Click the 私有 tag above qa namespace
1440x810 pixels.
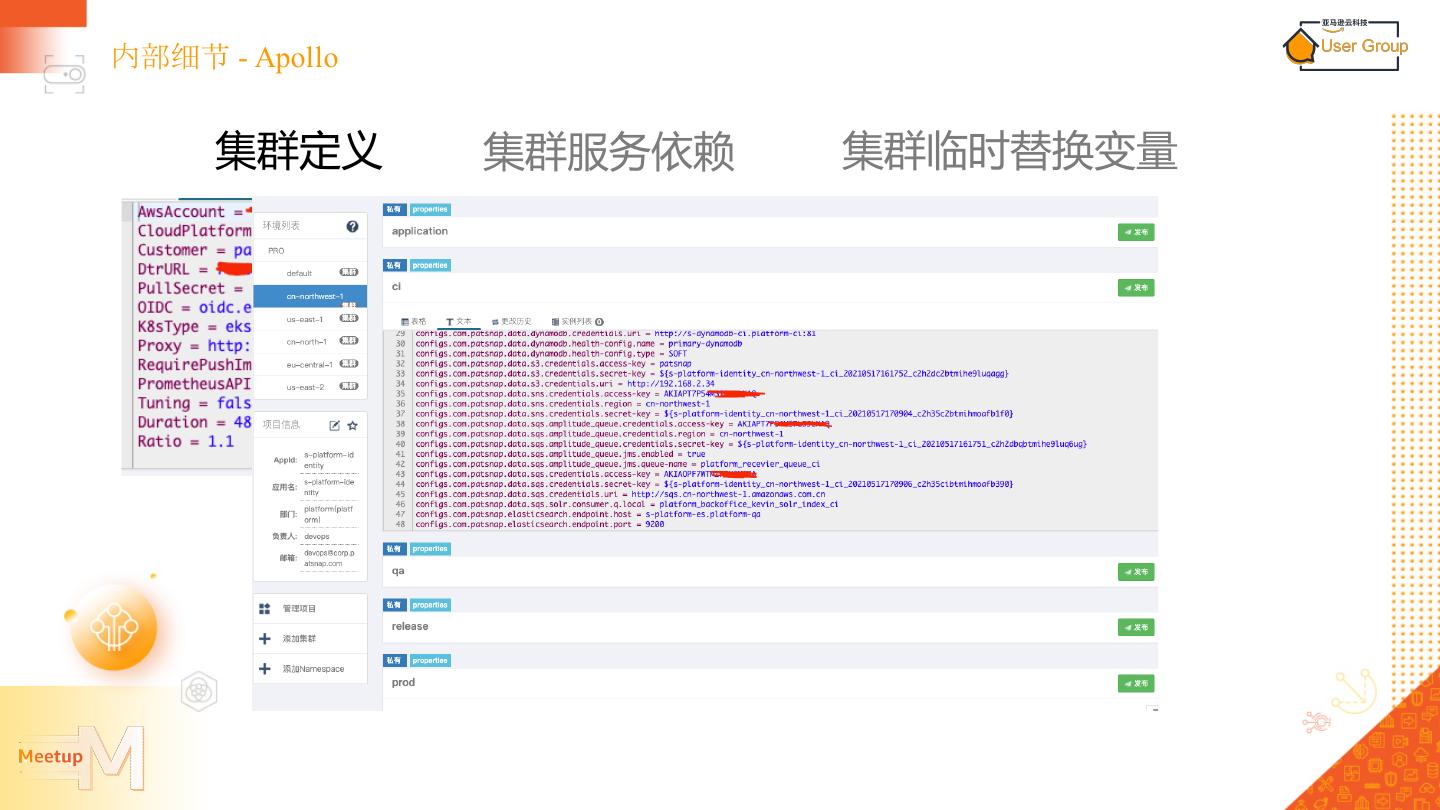394,548
